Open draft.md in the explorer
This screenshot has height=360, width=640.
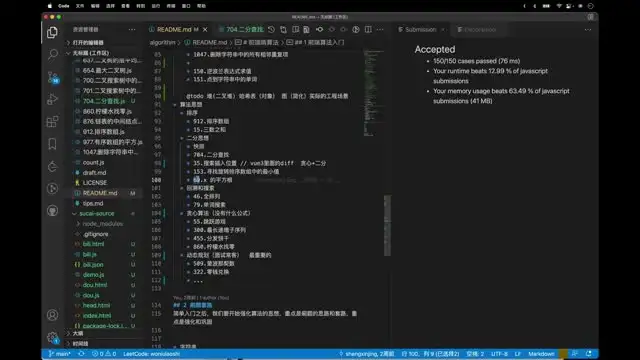pos(94,173)
